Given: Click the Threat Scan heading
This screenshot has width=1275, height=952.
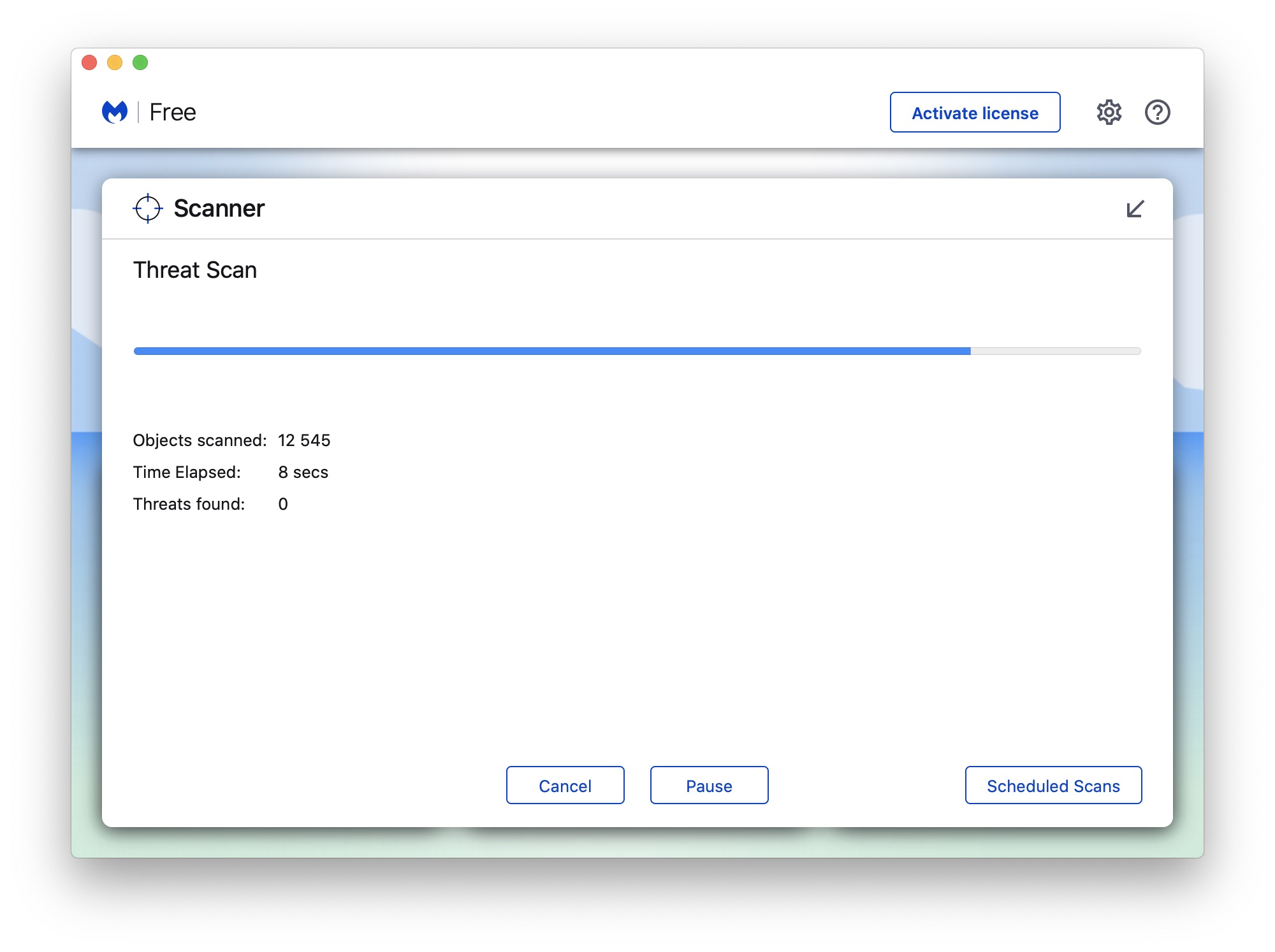Looking at the screenshot, I should [194, 270].
